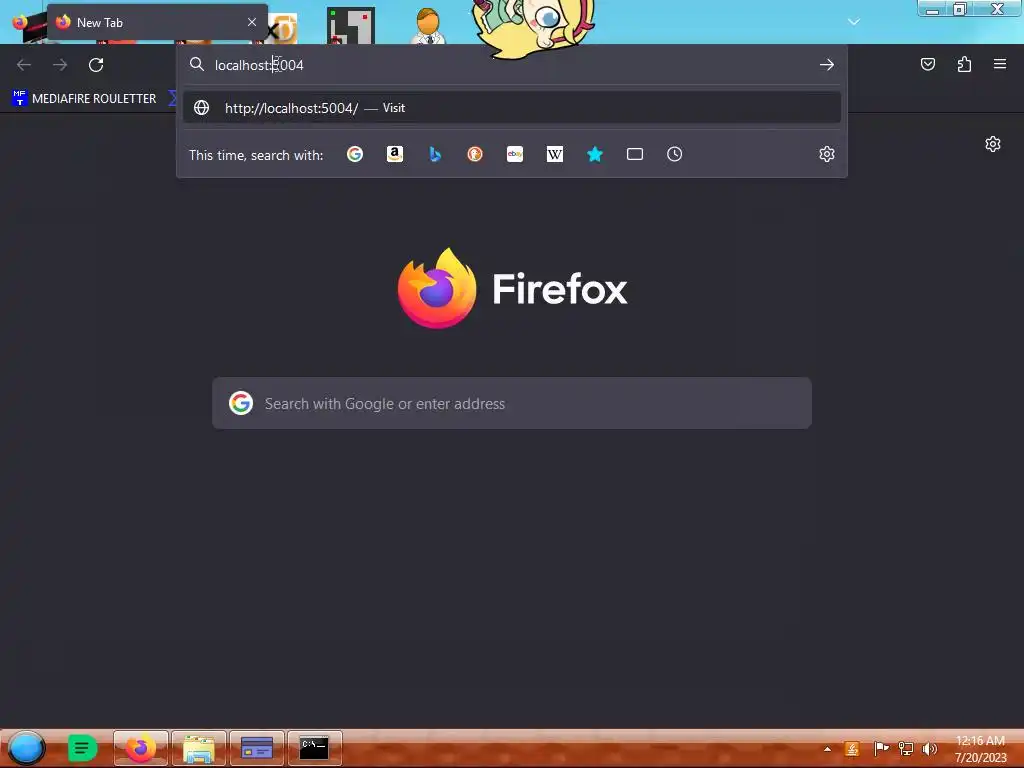Close the New Tab tab
Viewport: 1024px width, 768px height.
click(x=252, y=22)
